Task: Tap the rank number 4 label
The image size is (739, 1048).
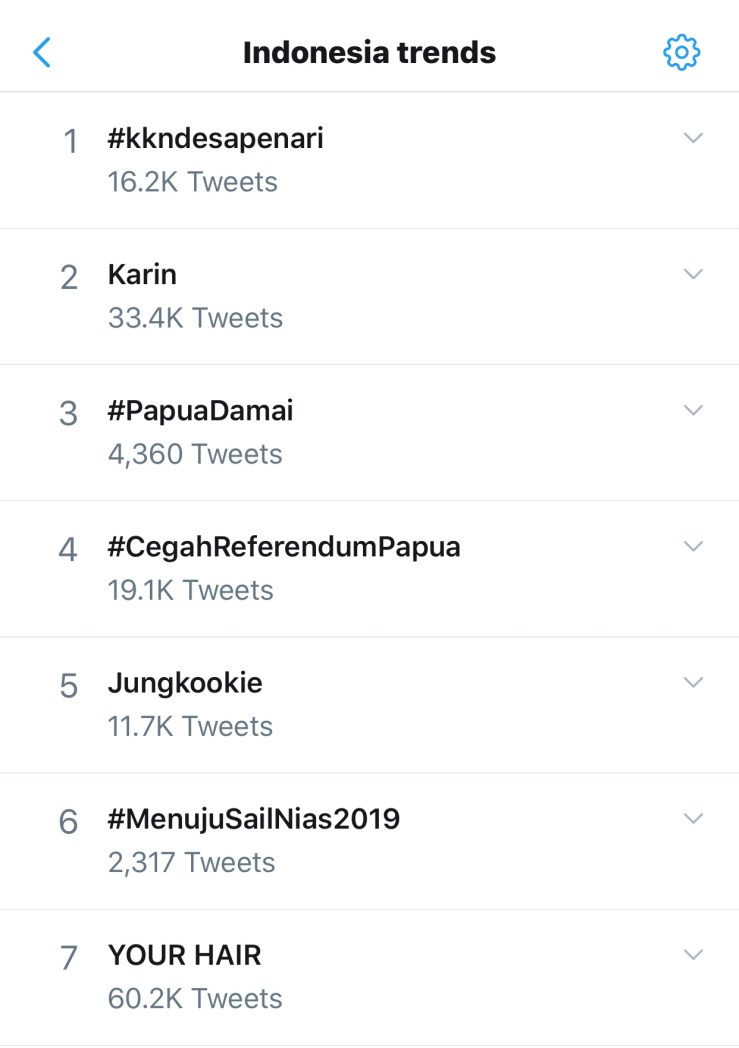Action: [x=68, y=549]
